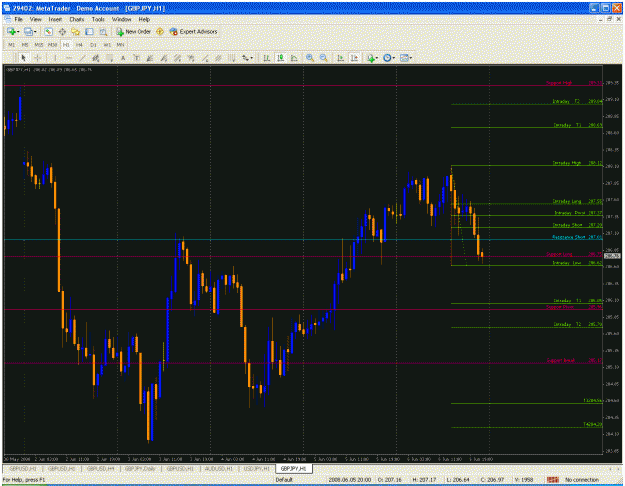Select the Text Label (T) tool
The image size is (625, 486).
[136, 58]
